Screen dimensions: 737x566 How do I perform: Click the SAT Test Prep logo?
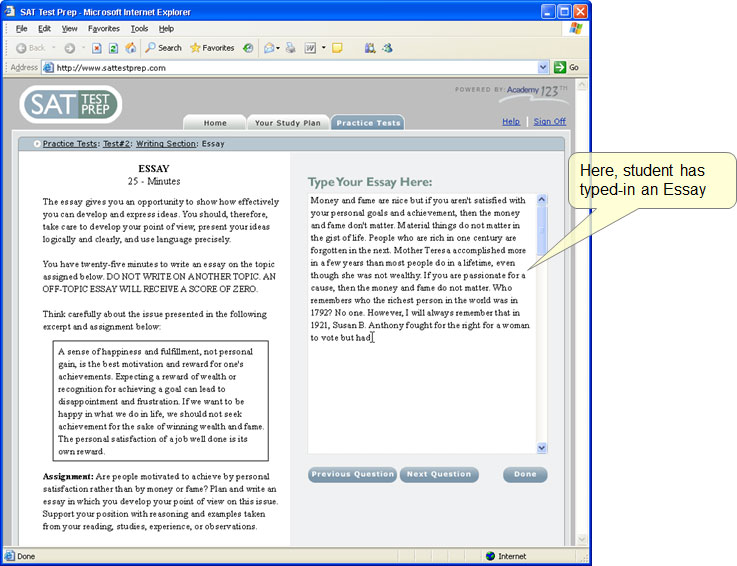point(71,104)
